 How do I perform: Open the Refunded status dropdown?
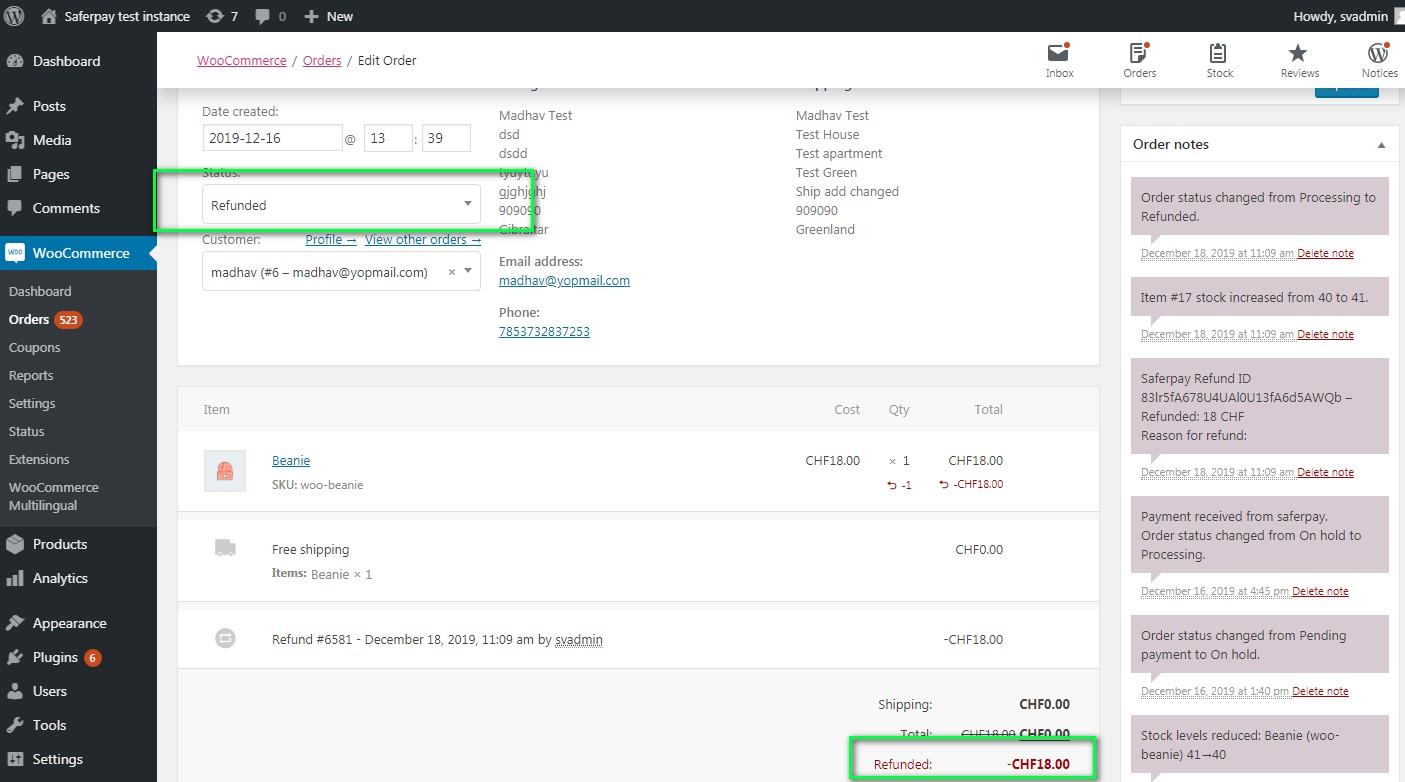click(x=340, y=205)
